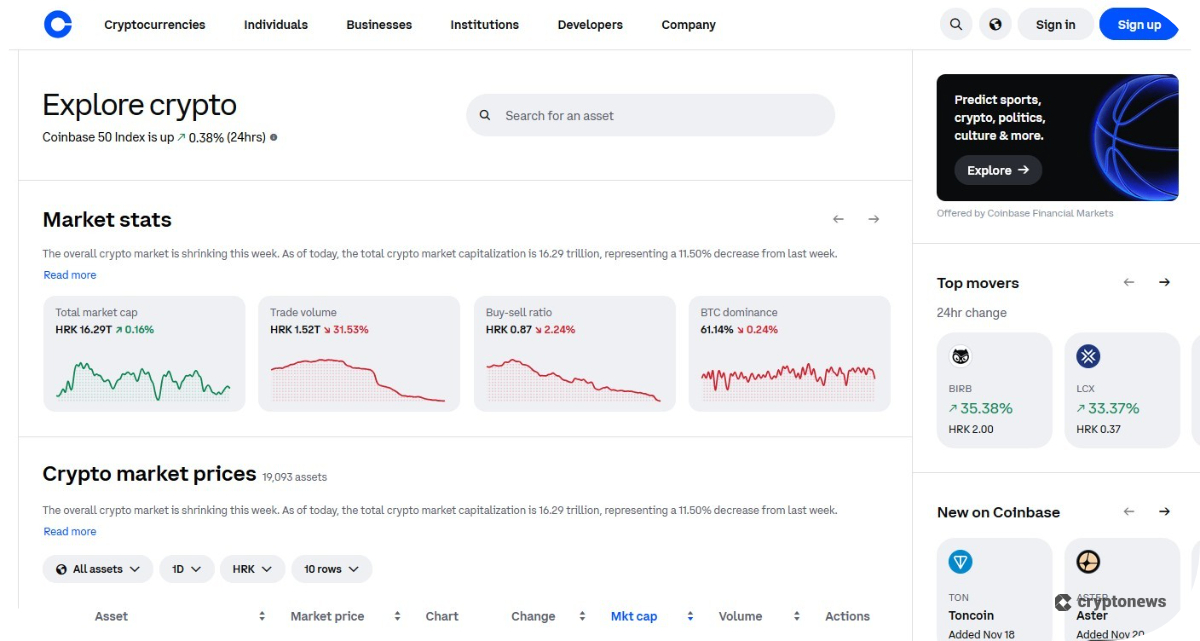Screen dimensions: 1200x641
Task: Select the LCX coin icon under Top movers
Action: click(x=1088, y=356)
